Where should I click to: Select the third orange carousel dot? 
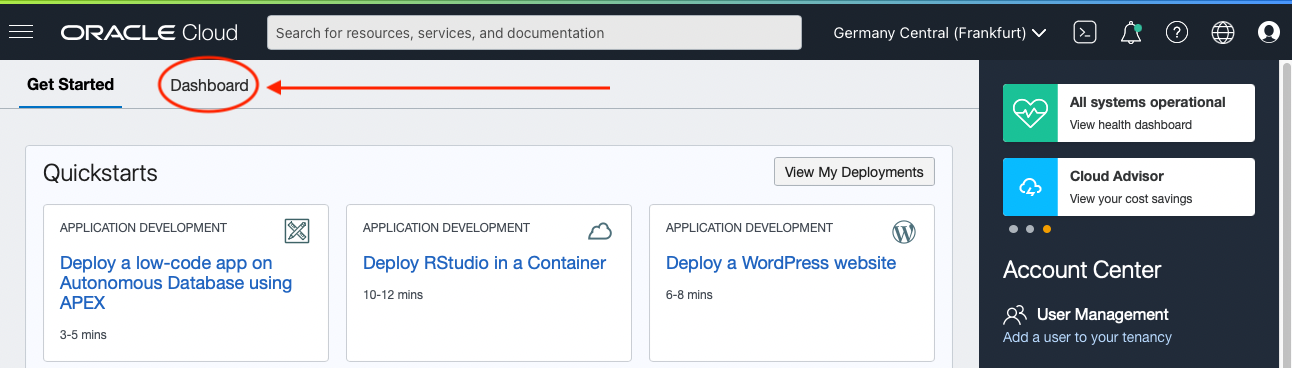click(x=1047, y=229)
